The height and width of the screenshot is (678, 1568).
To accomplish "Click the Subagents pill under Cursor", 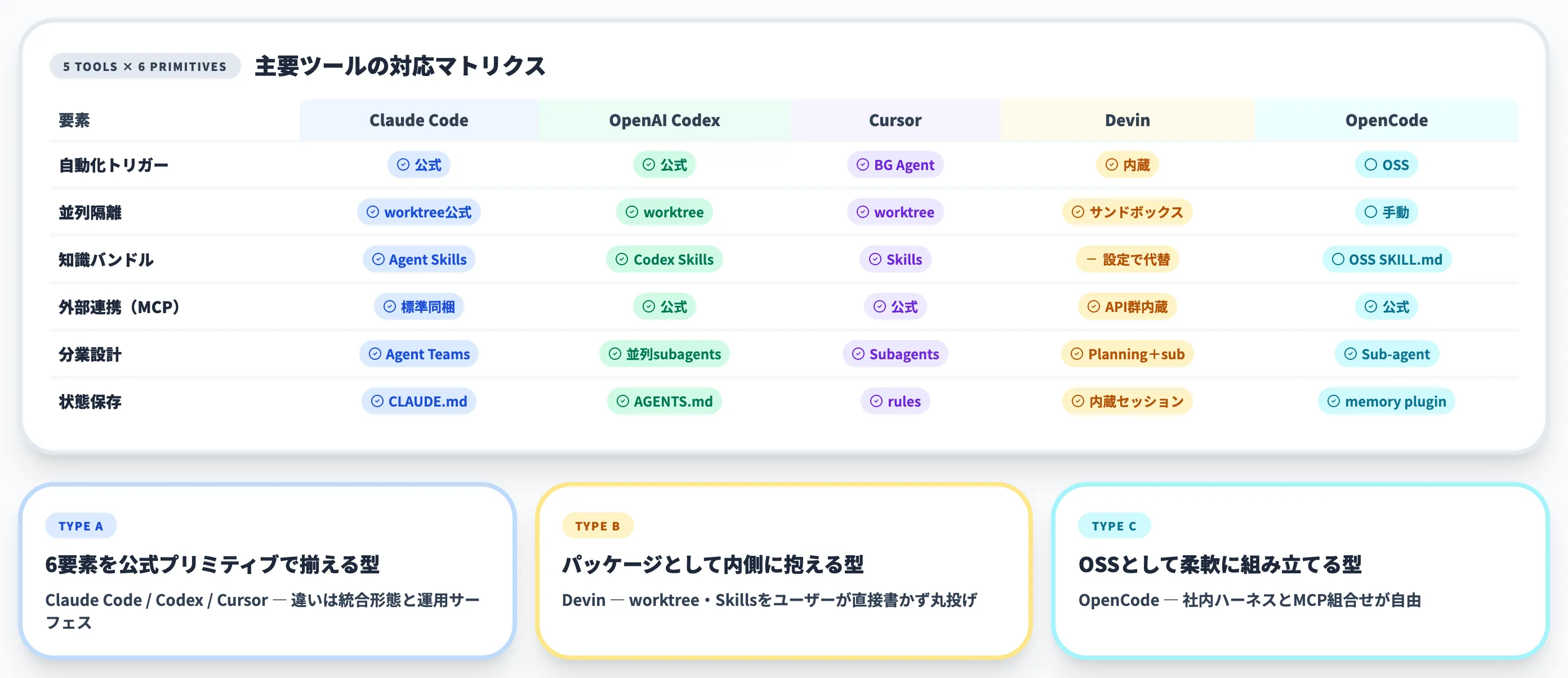I will pyautogui.click(x=895, y=354).
